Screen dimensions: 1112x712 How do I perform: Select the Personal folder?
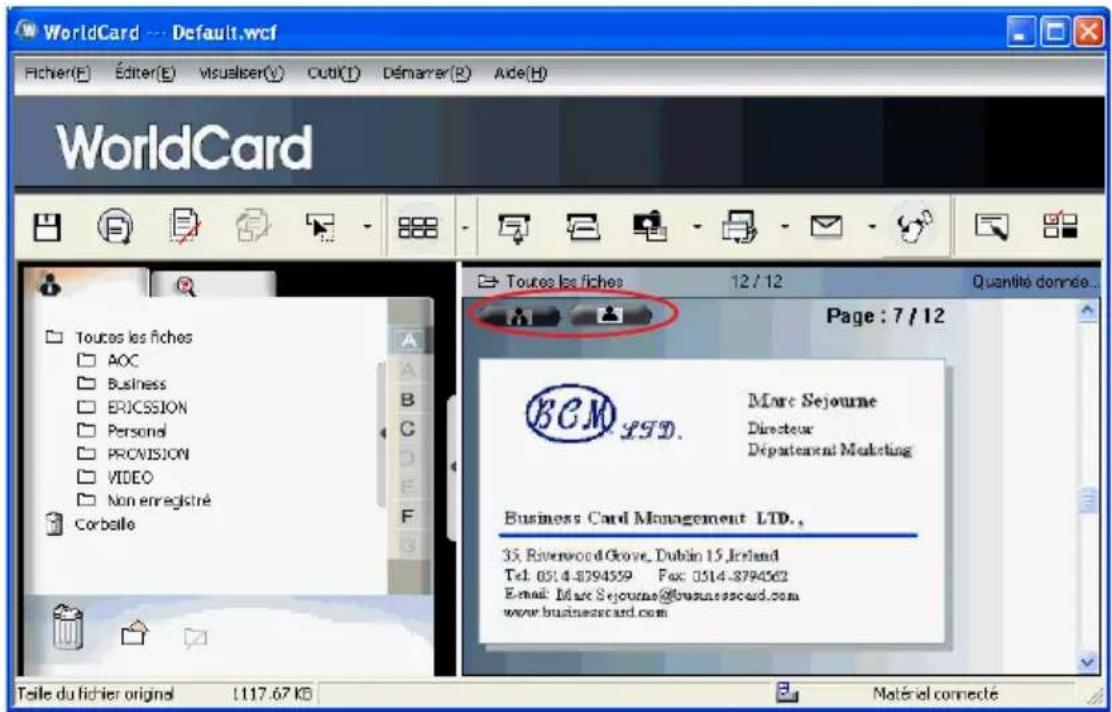(121, 430)
